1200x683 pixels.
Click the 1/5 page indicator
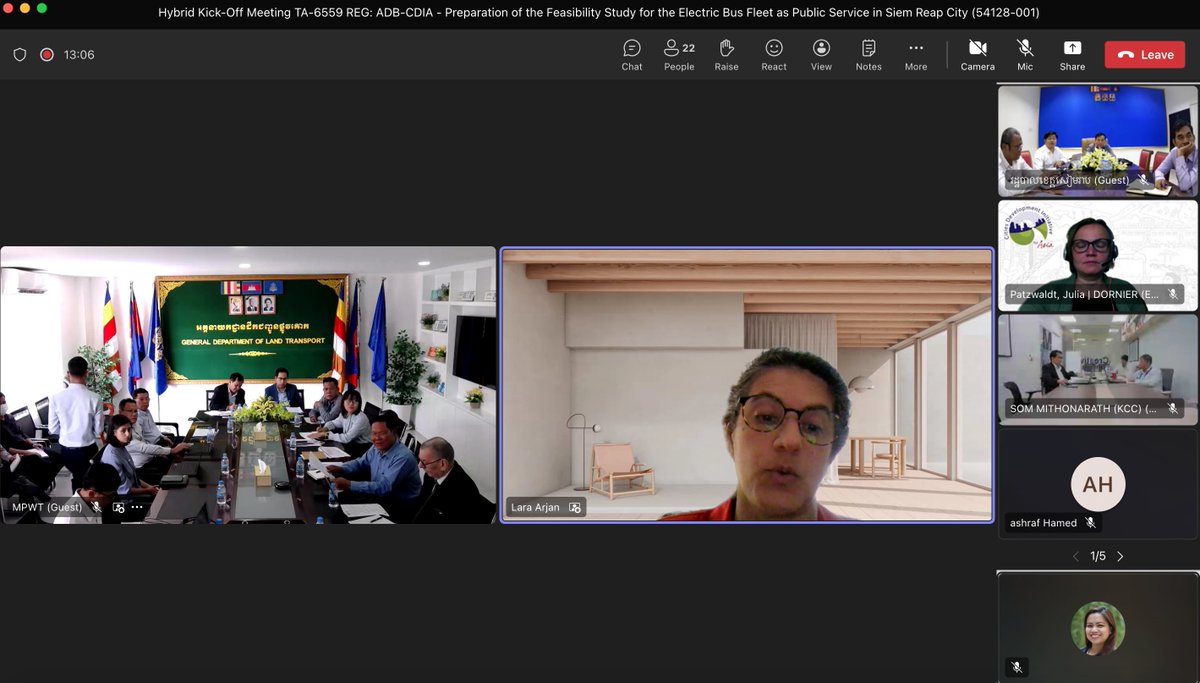pyautogui.click(x=1098, y=556)
